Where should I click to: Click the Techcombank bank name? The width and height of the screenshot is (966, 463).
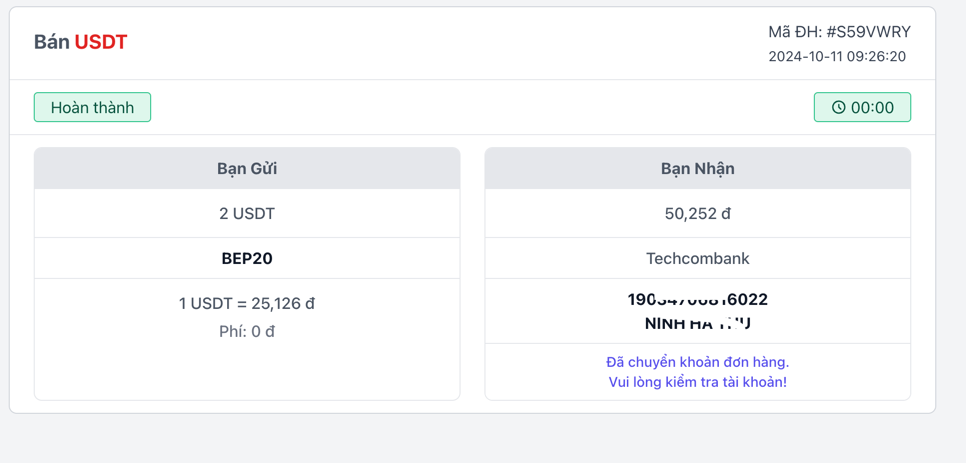pyautogui.click(x=697, y=259)
